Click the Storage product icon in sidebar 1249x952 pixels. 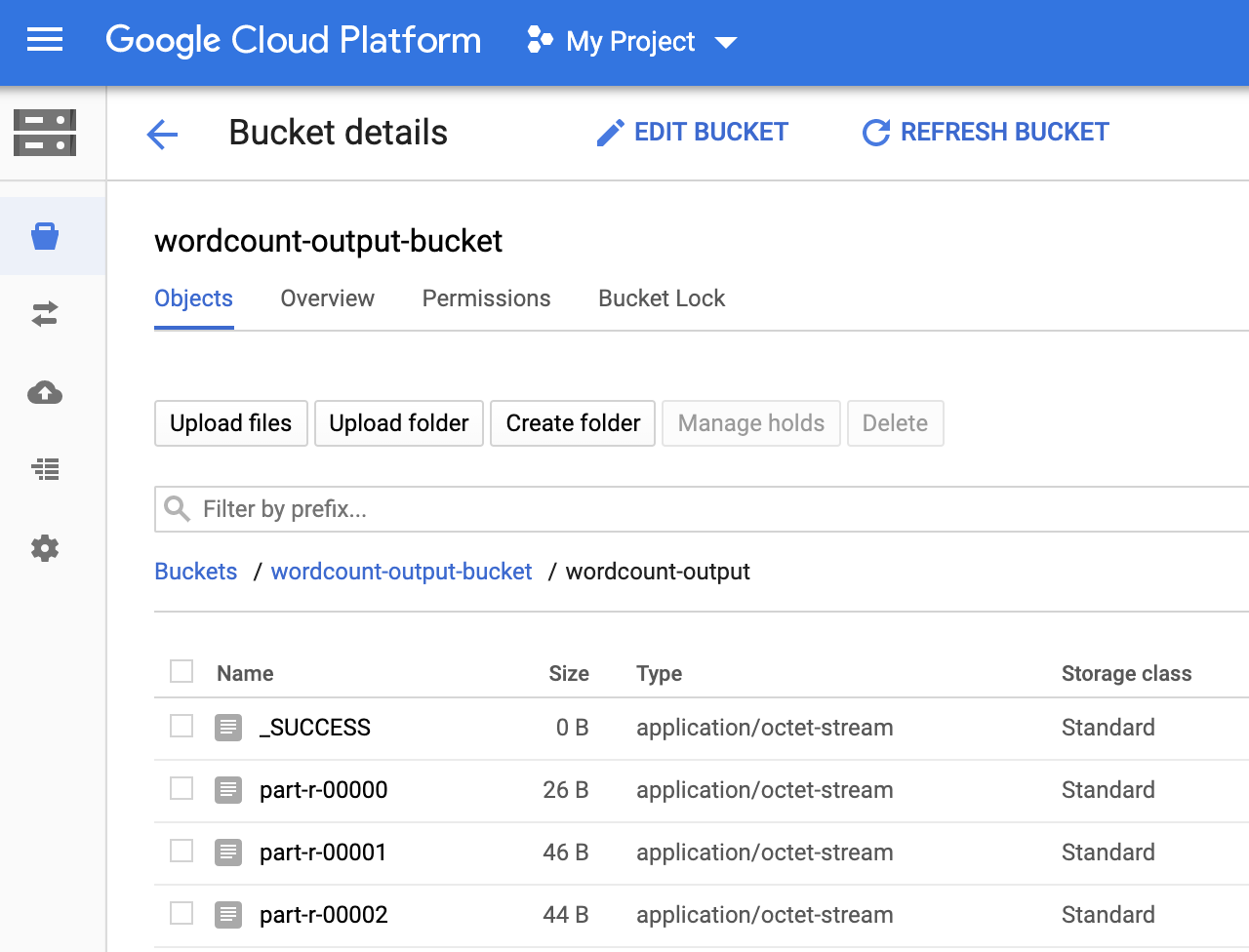tap(45, 133)
